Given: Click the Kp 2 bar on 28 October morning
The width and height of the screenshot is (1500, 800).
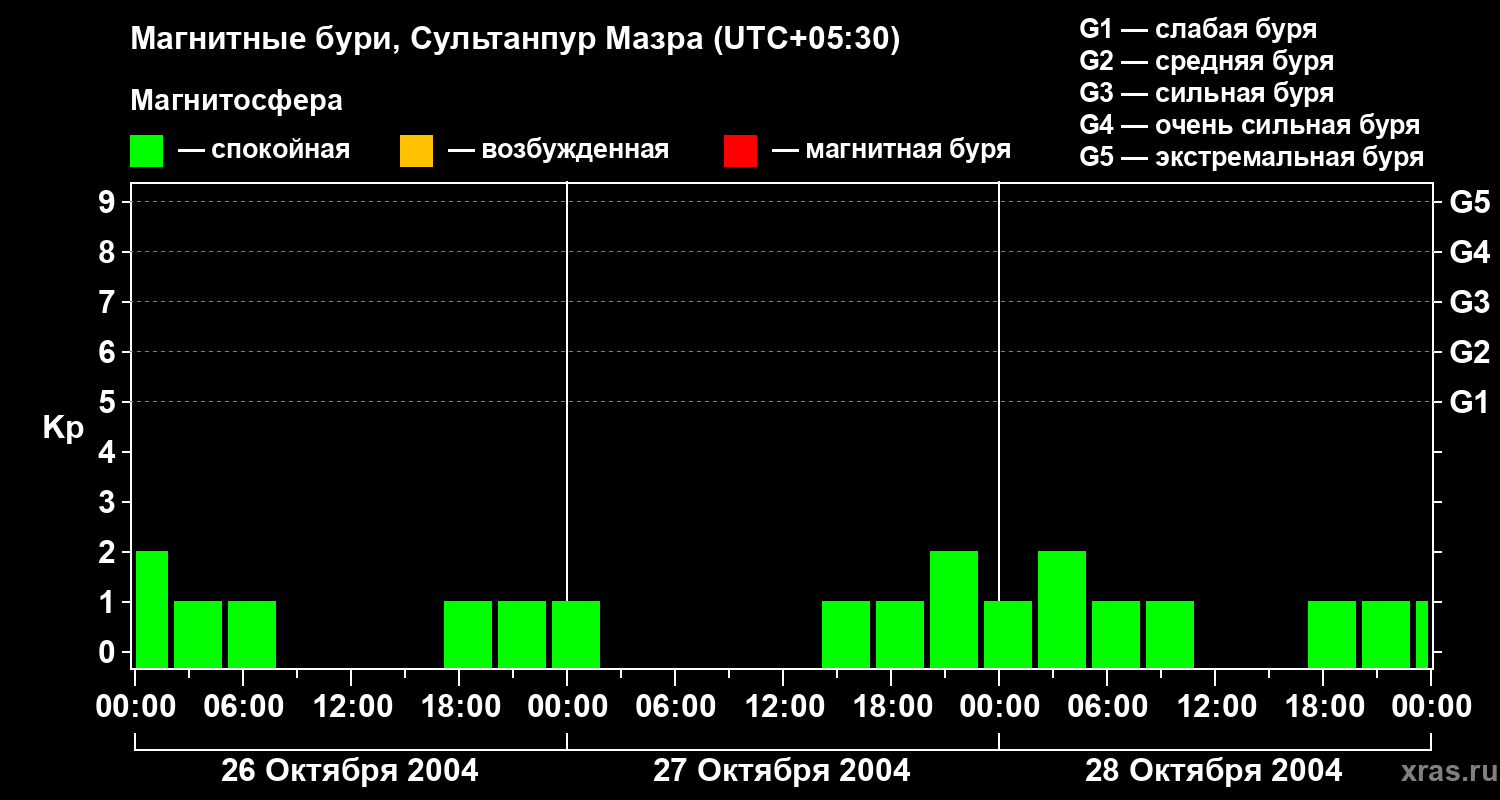Looking at the screenshot, I should click(x=1061, y=608).
